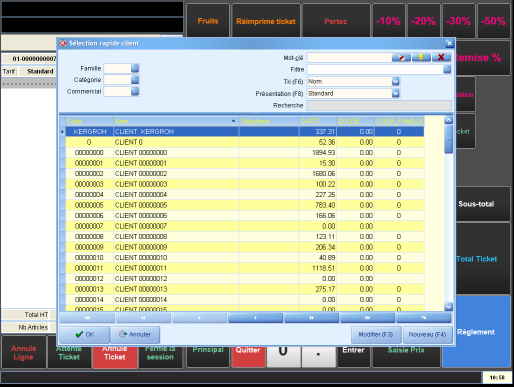Select the CLIENT 00000005 row
This screenshot has width=514, height=387.
click(x=242, y=205)
